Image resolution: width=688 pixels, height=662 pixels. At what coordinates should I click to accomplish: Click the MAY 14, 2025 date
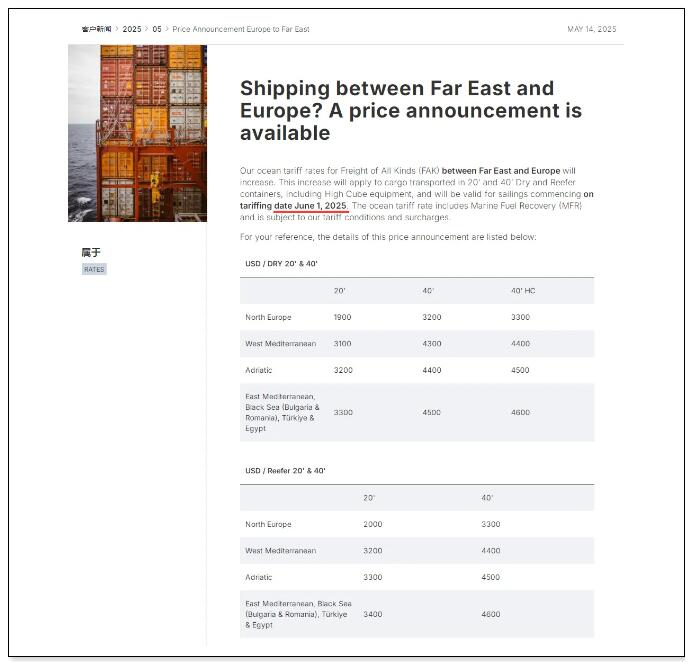[591, 29]
